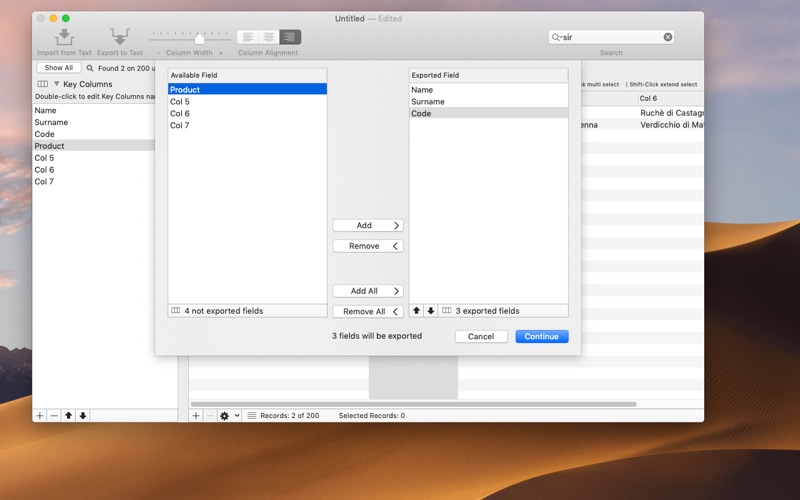This screenshot has height=500, width=800.
Task: Open the gear action menu
Action: click(225, 415)
